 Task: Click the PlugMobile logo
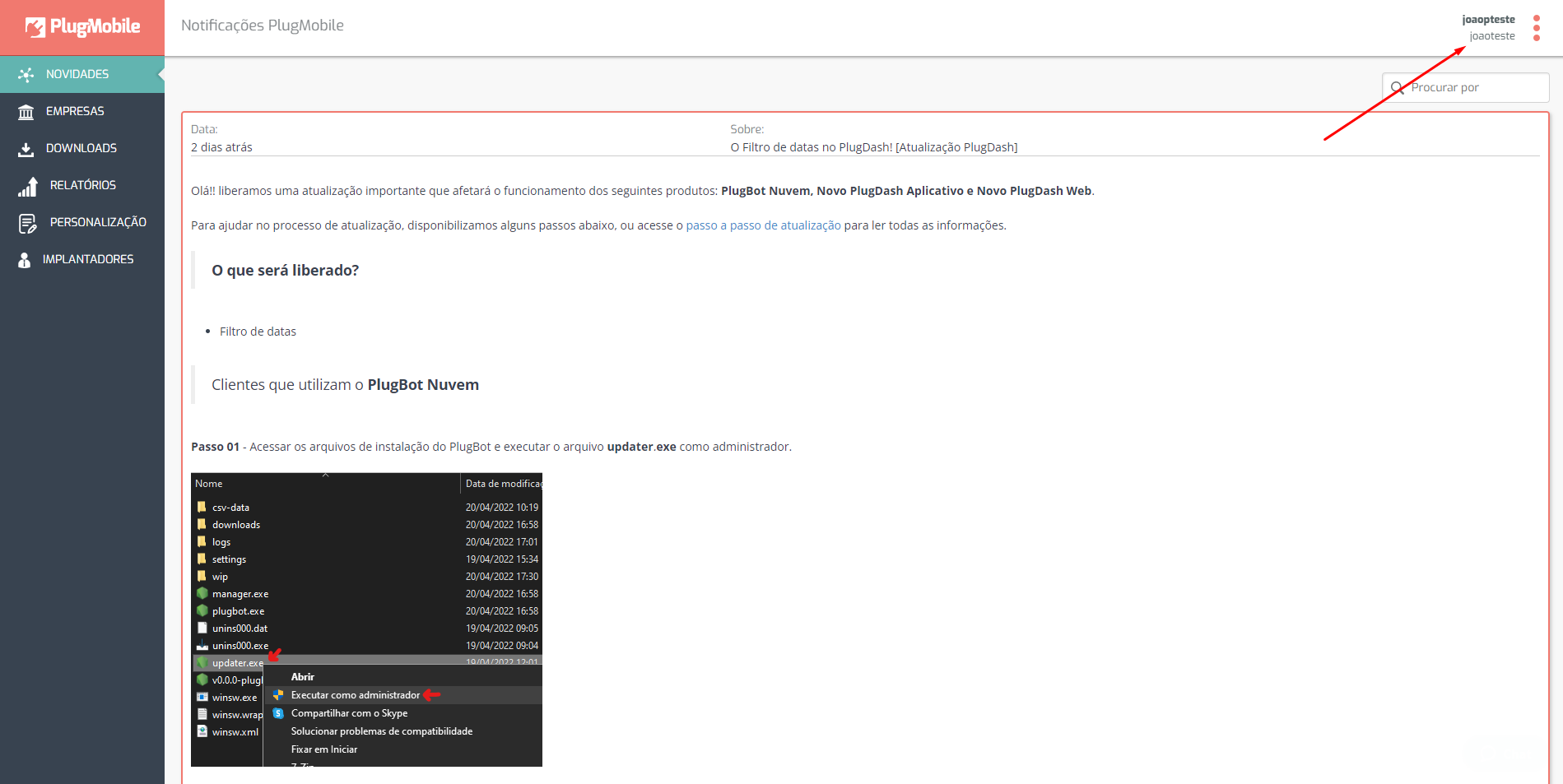[82, 27]
